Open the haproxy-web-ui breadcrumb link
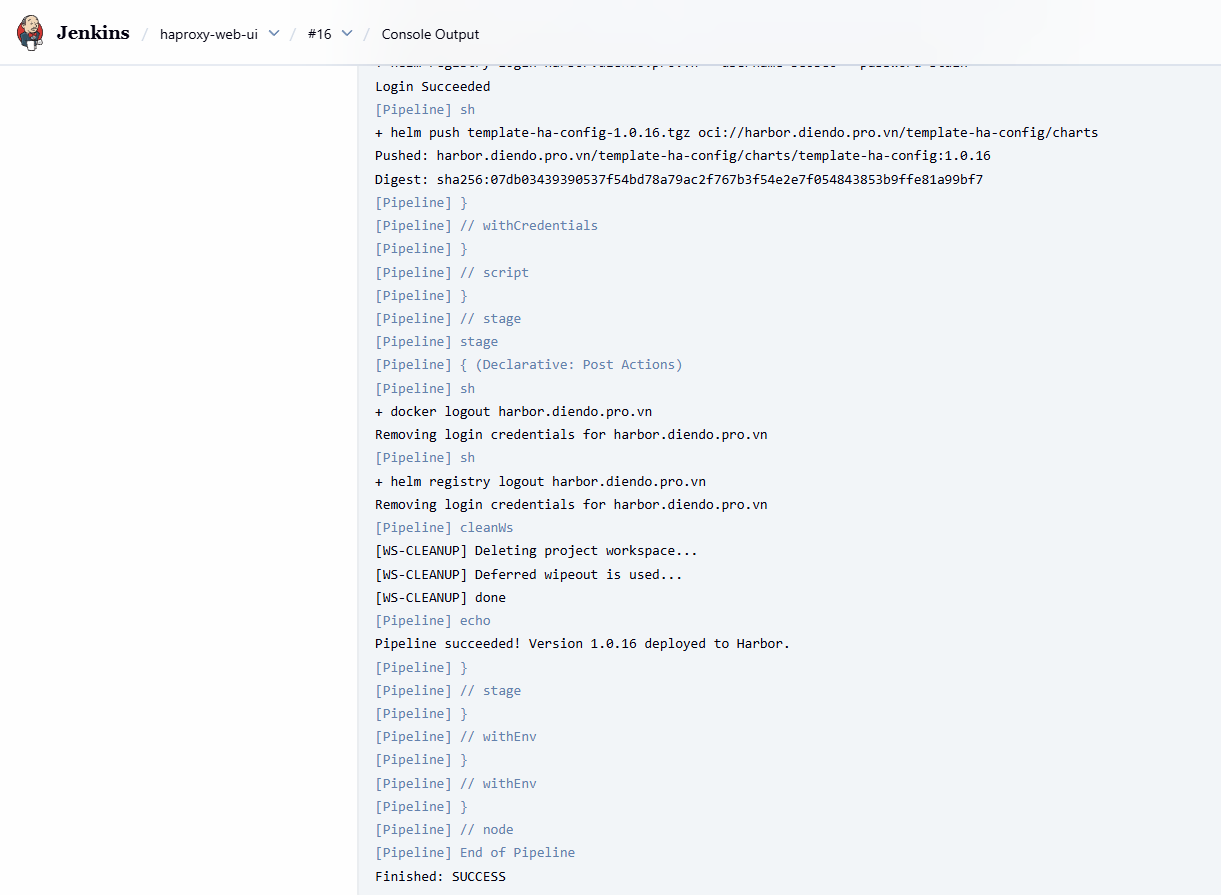Image resolution: width=1221 pixels, height=895 pixels. pyautogui.click(x=208, y=34)
